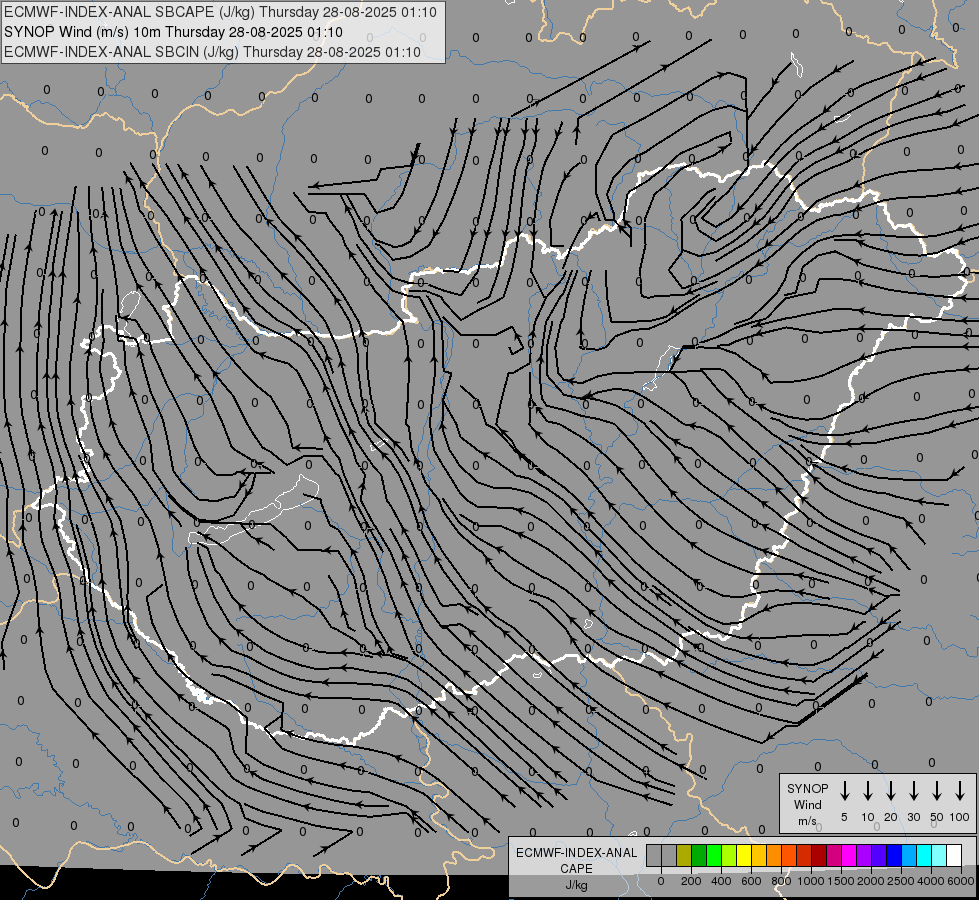Click the 20 m/s wind arrow in legend
The image size is (979, 900).
pos(890,791)
